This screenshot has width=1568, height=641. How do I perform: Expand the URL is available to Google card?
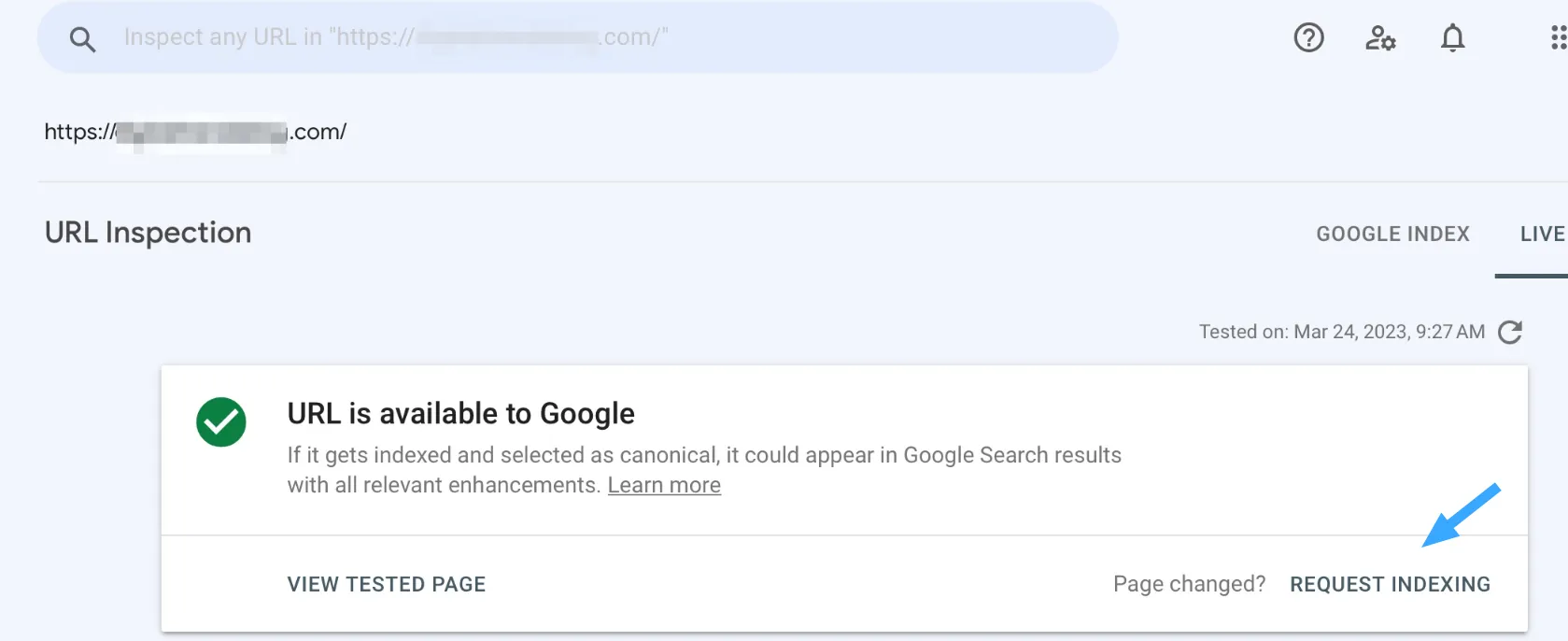[460, 413]
